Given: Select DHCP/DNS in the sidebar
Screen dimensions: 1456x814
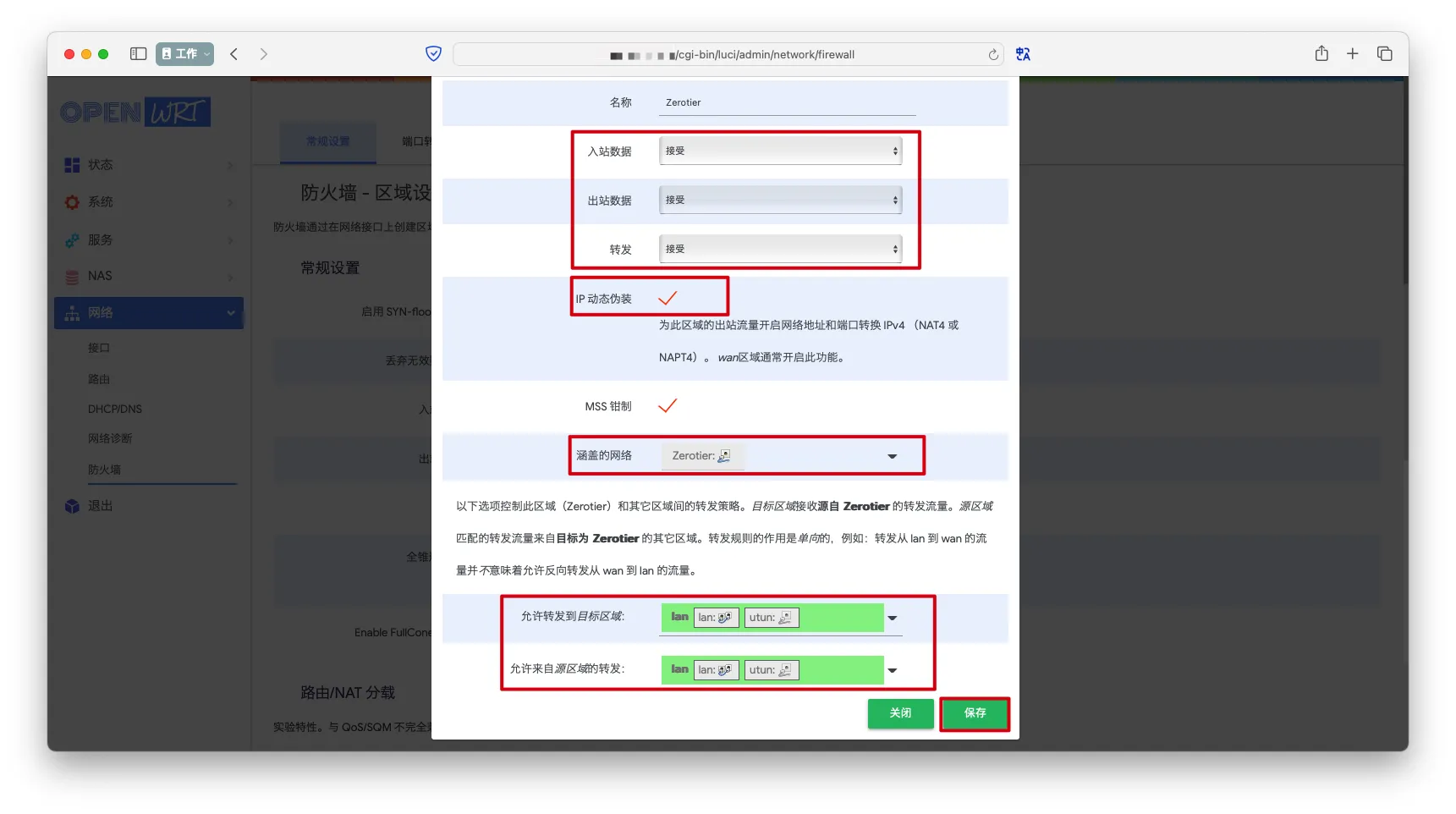Looking at the screenshot, I should (x=115, y=409).
